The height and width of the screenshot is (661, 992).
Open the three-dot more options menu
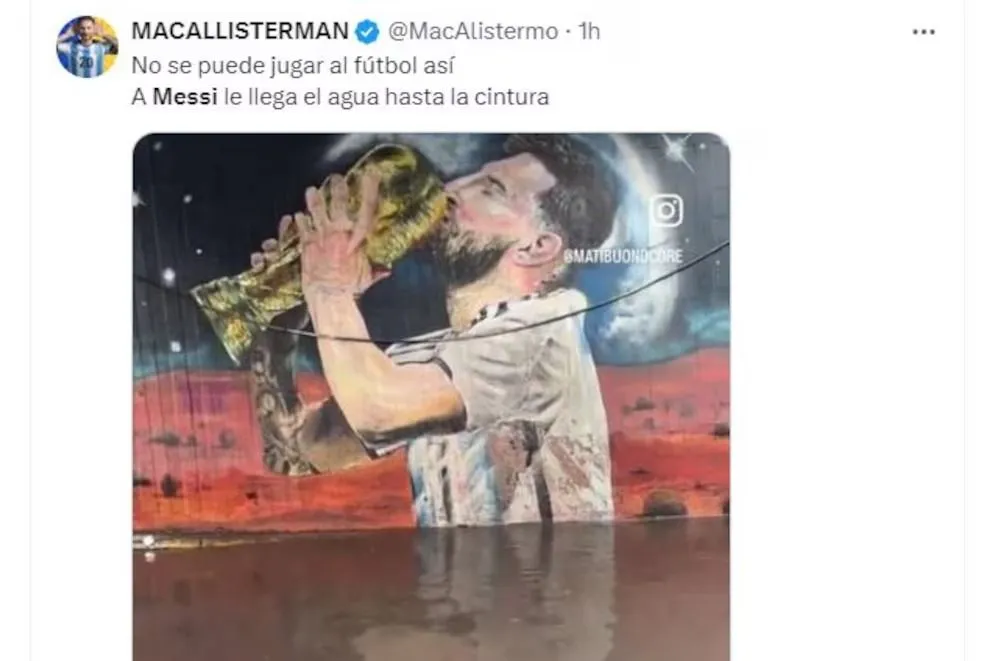tap(924, 32)
